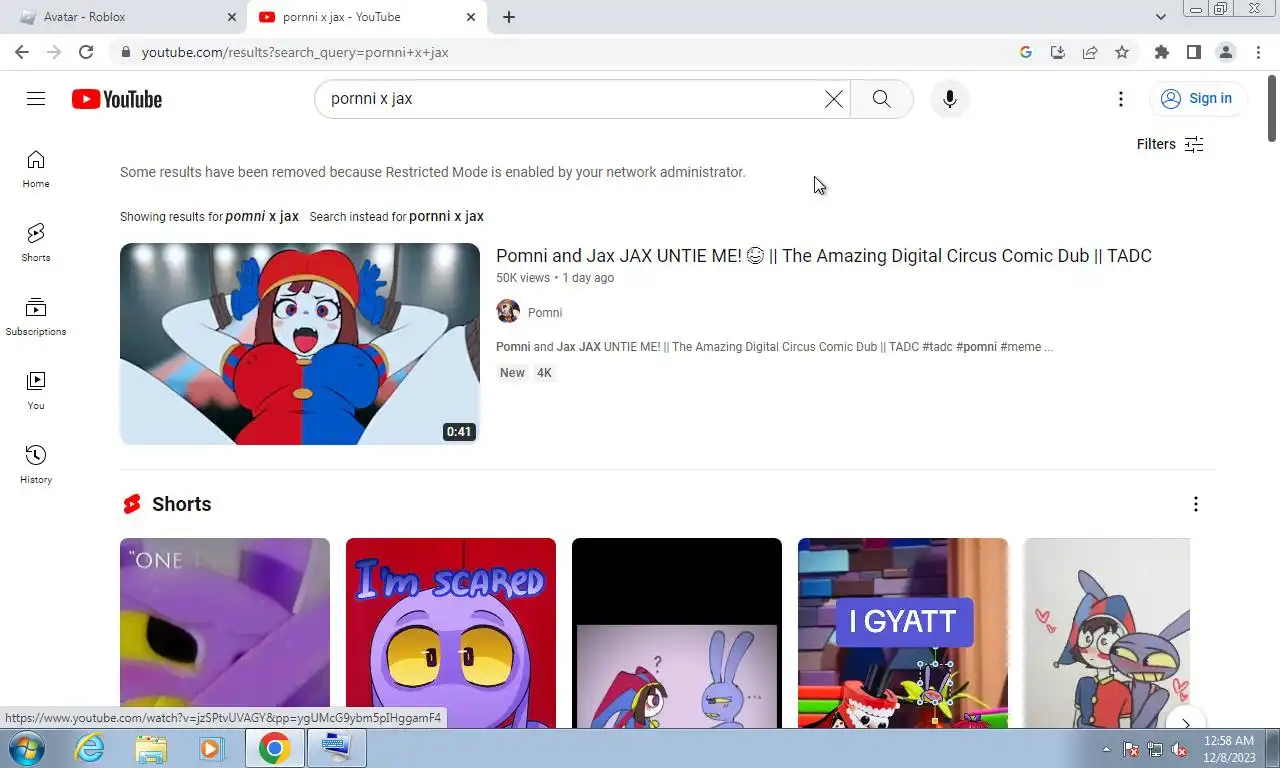This screenshot has width=1280, height=768.
Task: Focus the YouTube search input field
Action: click(x=570, y=99)
